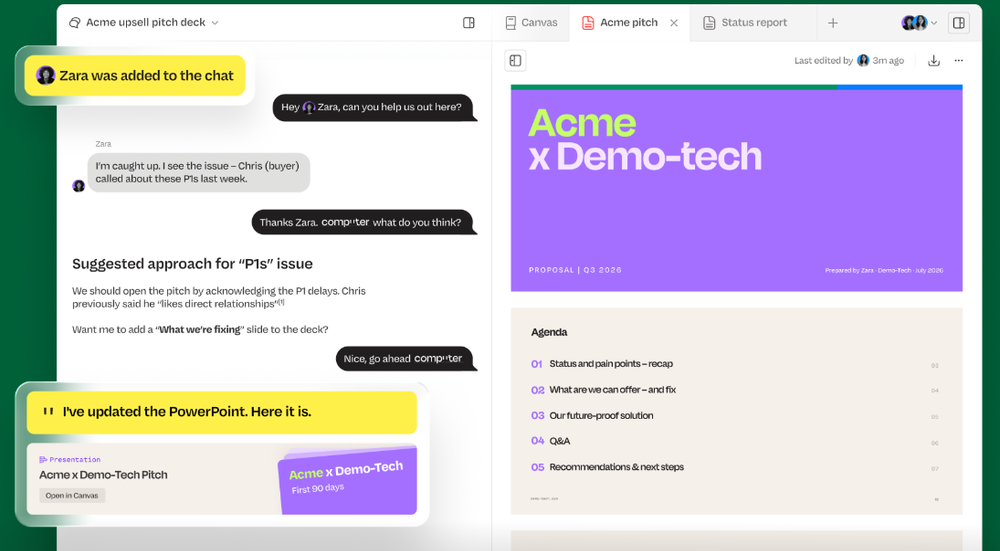The height and width of the screenshot is (551, 1000).
Task: Toggle the right layout panel icon
Action: (x=959, y=23)
